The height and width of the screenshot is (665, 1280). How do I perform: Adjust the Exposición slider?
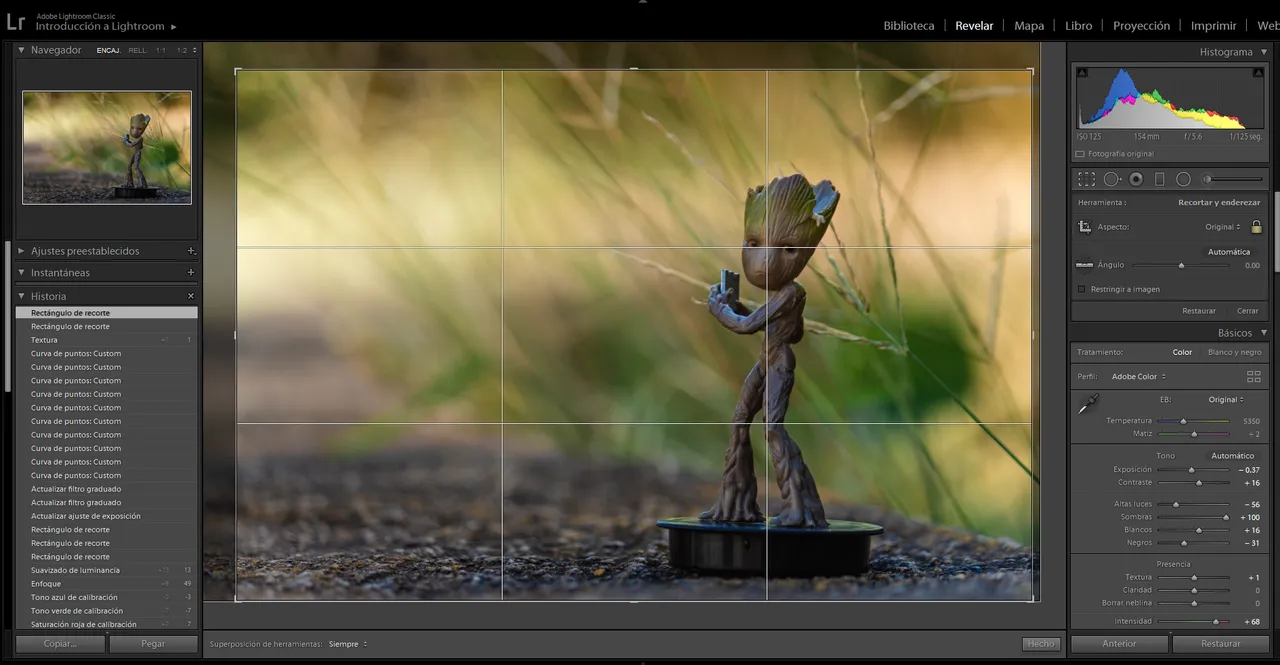[1191, 469]
